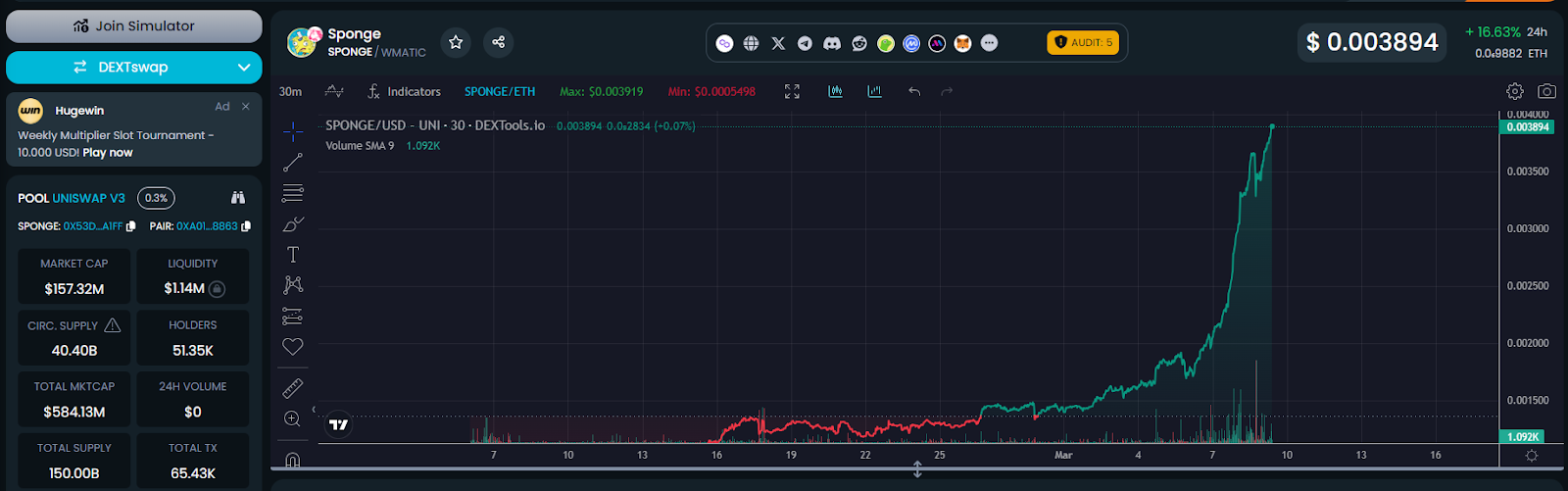Add Sponge to favorites with star icon
The width and height of the screenshot is (1568, 491).
point(456,42)
